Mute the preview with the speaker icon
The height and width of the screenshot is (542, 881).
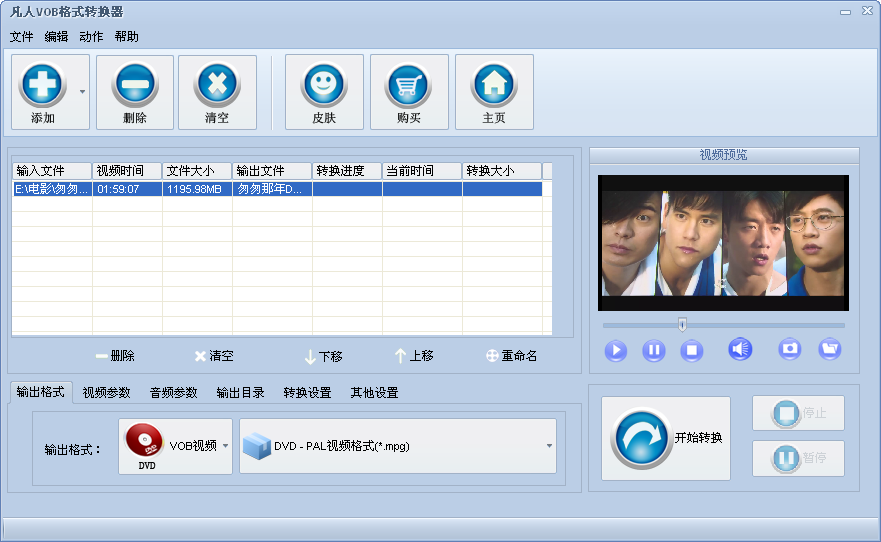tap(740, 349)
